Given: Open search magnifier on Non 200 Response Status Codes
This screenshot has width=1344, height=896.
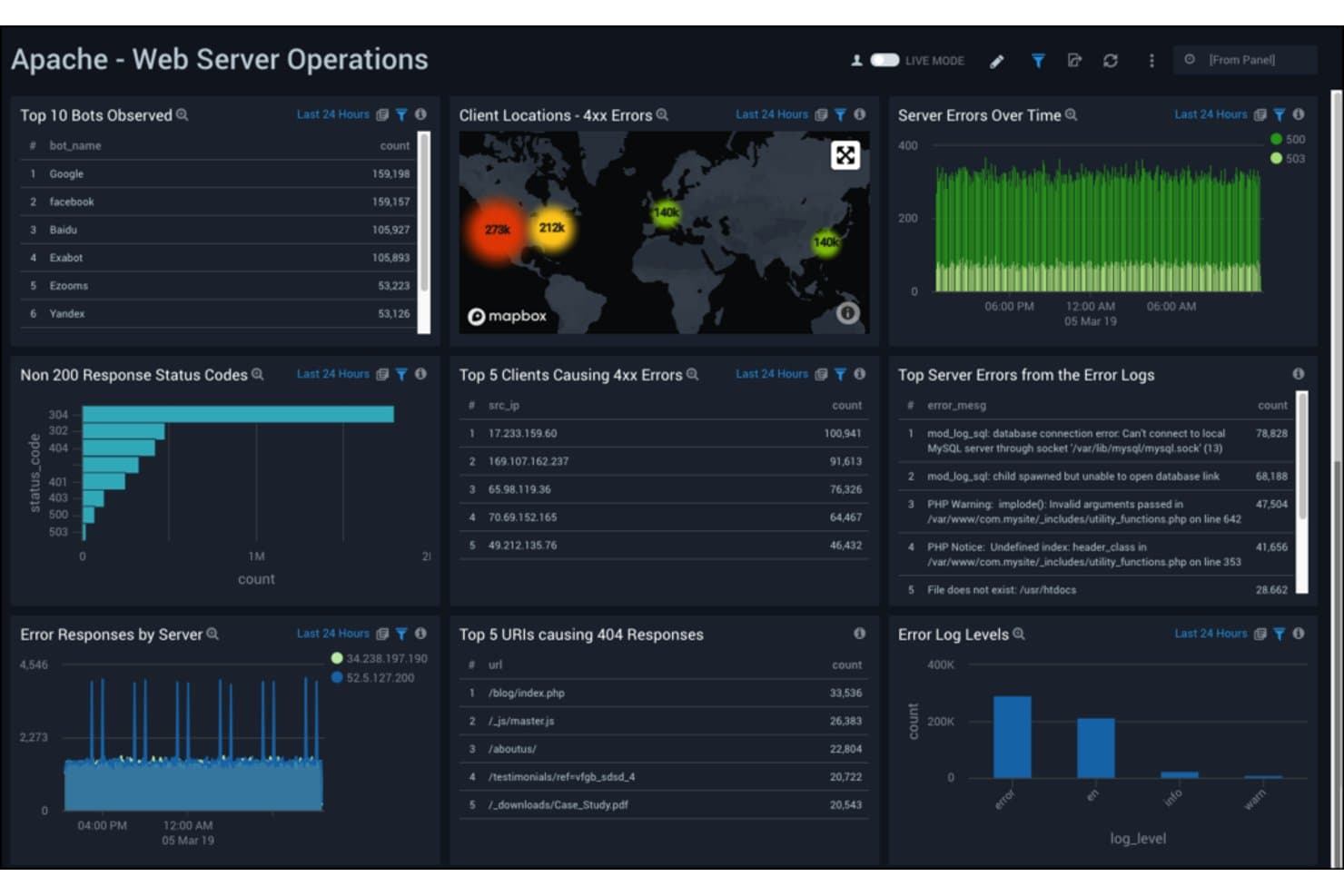Looking at the screenshot, I should (x=258, y=374).
